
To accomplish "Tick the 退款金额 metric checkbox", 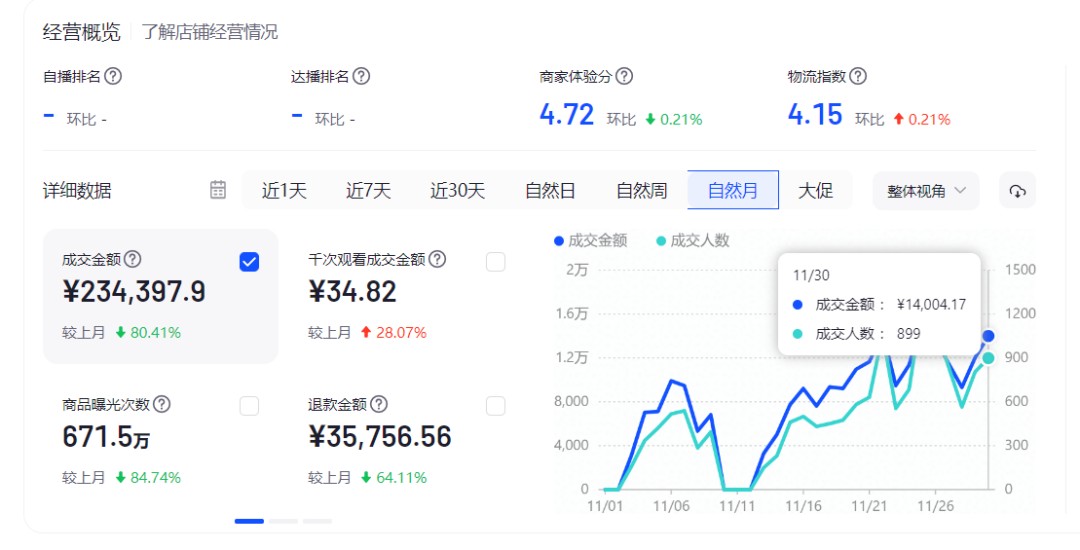I will (x=495, y=406).
